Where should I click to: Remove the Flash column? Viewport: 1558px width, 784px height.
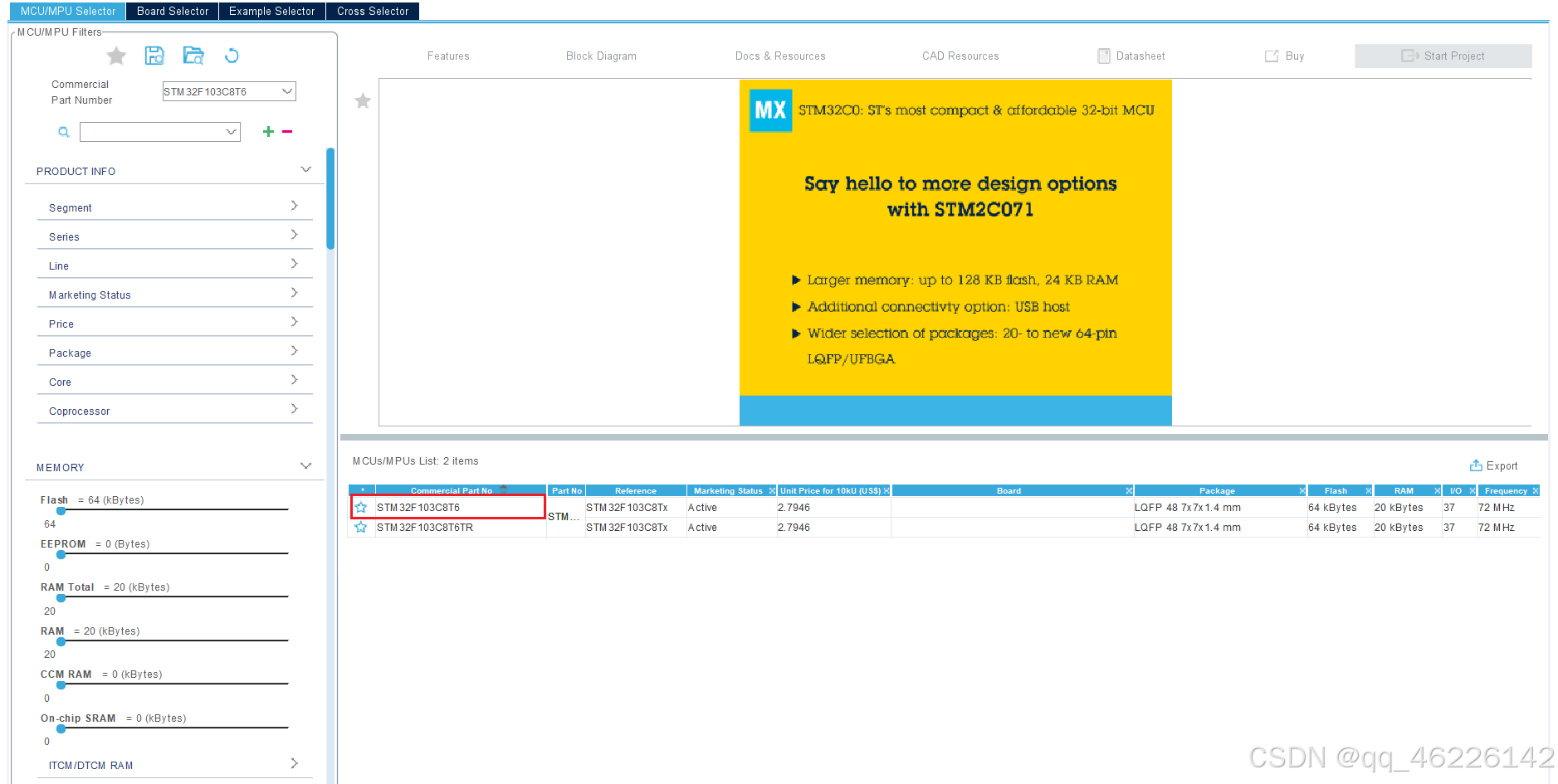(x=1369, y=491)
